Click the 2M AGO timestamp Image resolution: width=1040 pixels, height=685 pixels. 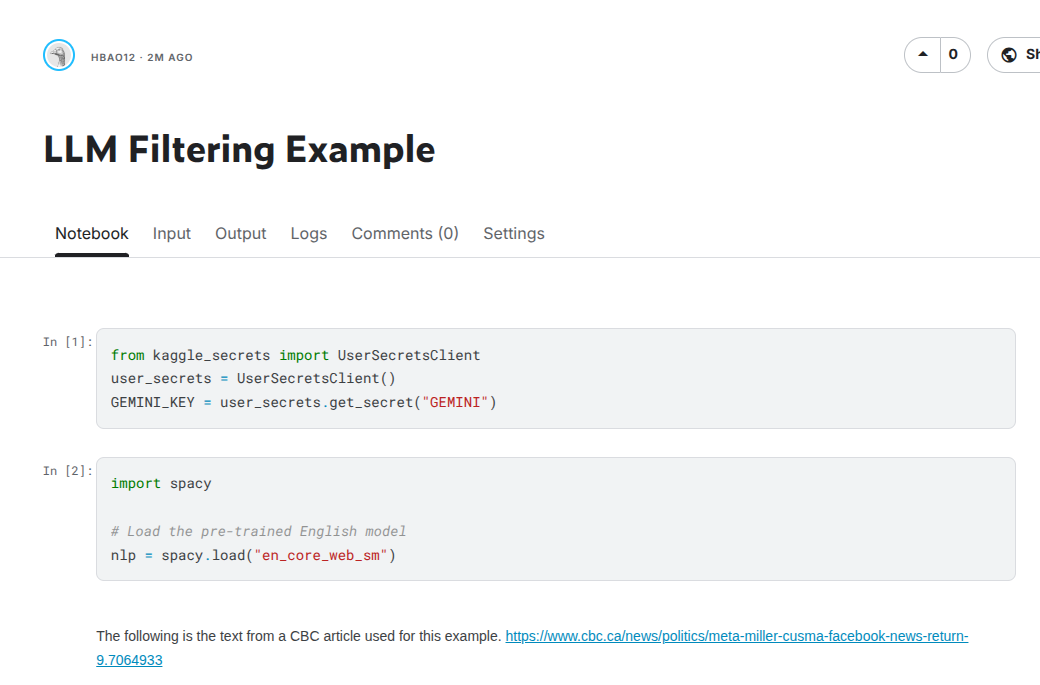pos(170,58)
